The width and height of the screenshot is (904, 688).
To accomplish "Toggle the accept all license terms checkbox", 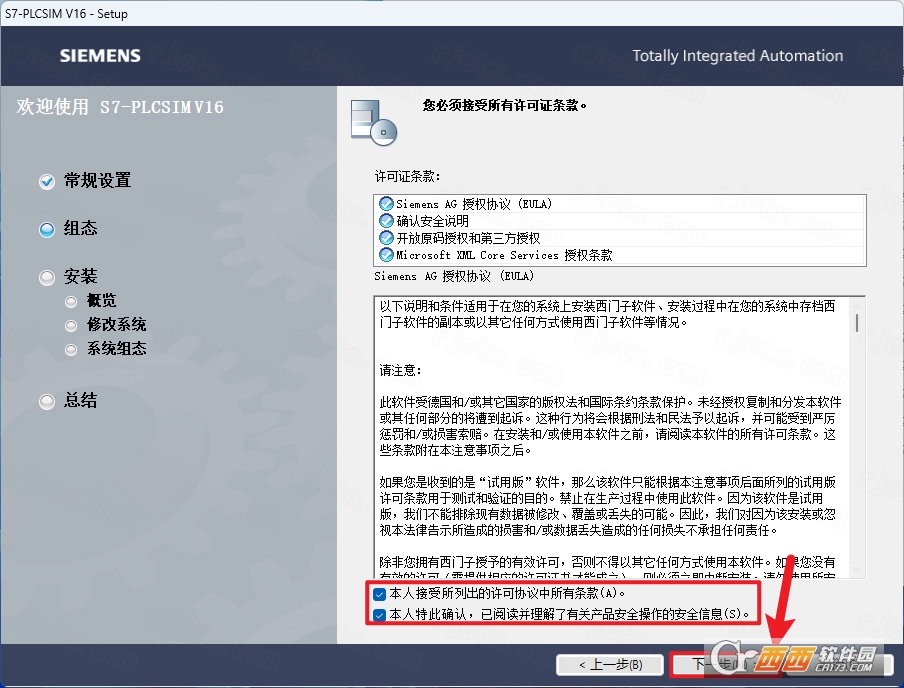I will pyautogui.click(x=379, y=593).
